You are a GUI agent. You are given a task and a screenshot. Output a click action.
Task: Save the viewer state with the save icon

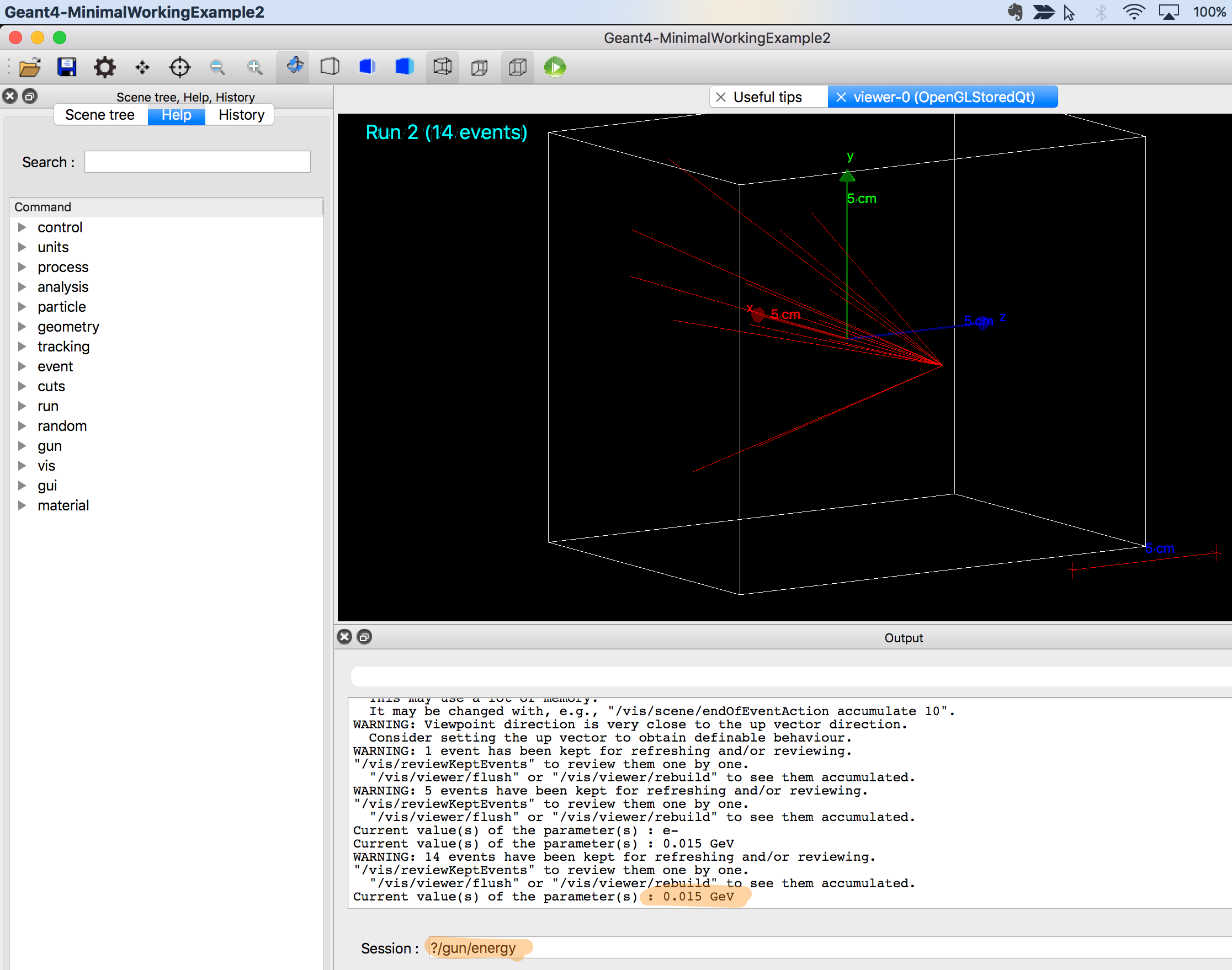[x=67, y=66]
